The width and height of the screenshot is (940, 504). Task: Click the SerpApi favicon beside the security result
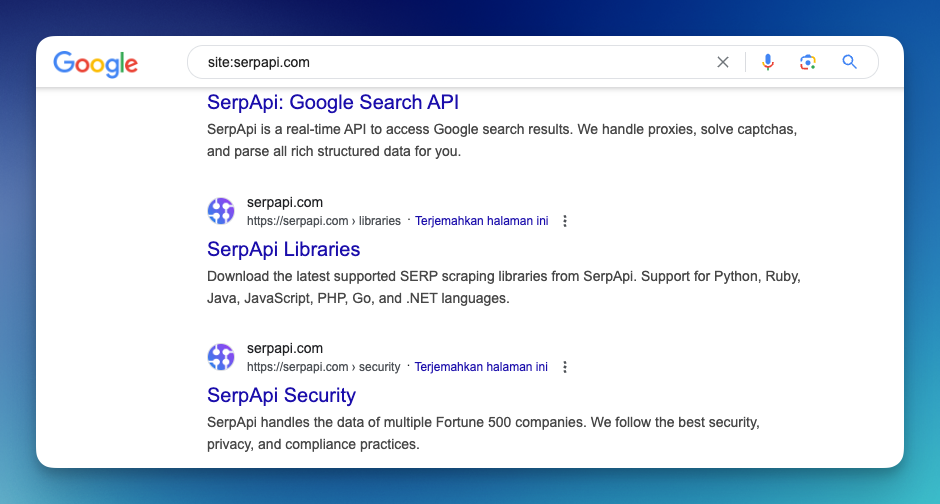pos(221,357)
